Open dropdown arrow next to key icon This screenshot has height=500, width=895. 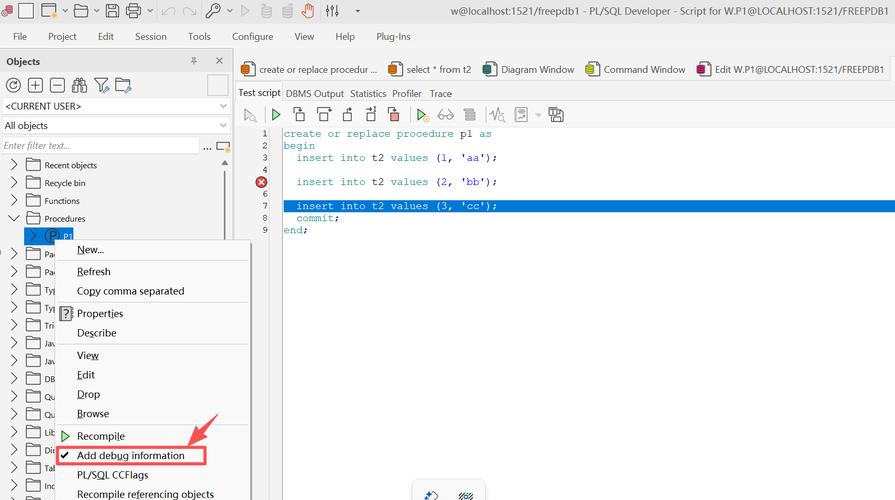[x=229, y=11]
